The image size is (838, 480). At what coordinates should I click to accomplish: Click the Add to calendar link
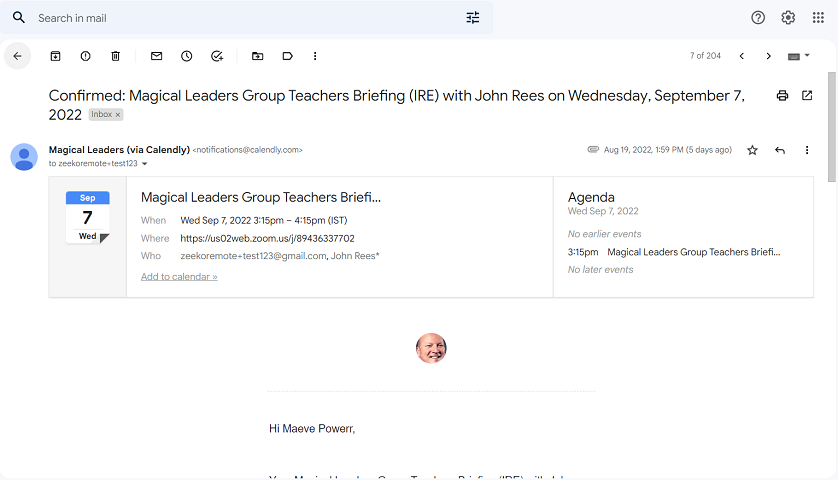click(179, 277)
